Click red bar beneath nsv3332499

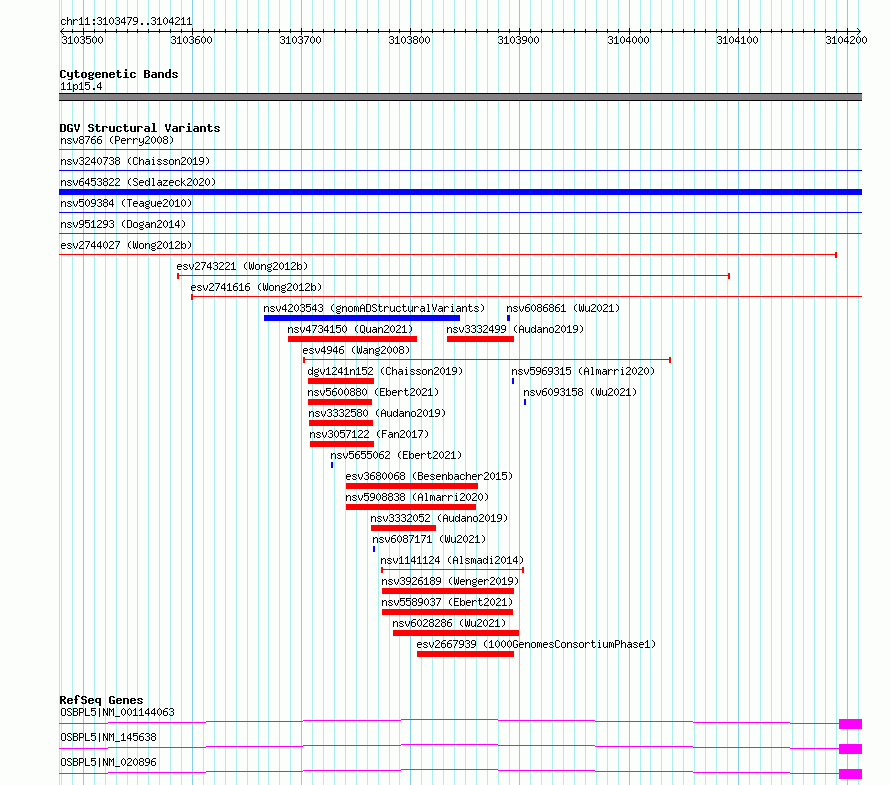pos(480,339)
